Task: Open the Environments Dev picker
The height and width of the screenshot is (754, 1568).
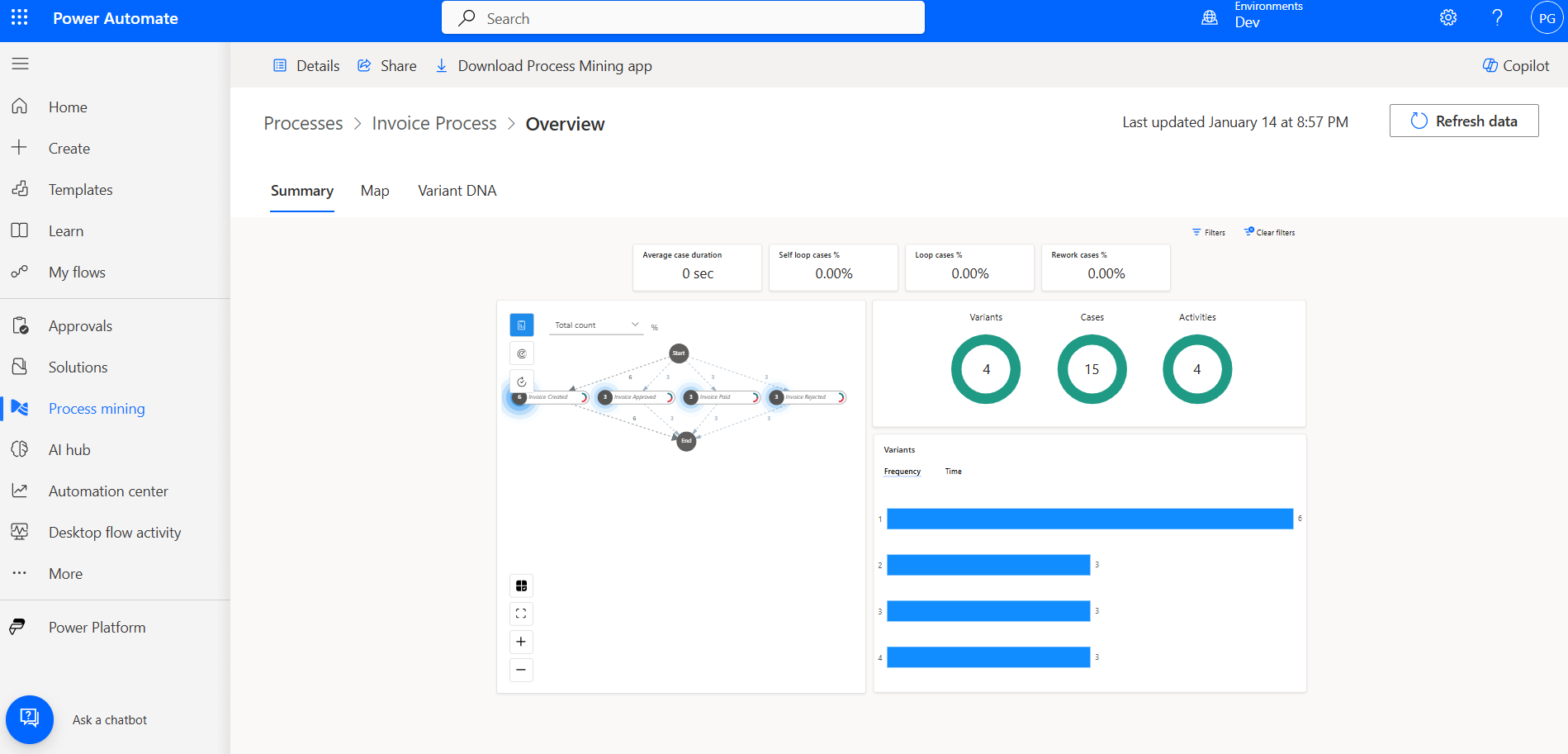Action: click(1251, 17)
